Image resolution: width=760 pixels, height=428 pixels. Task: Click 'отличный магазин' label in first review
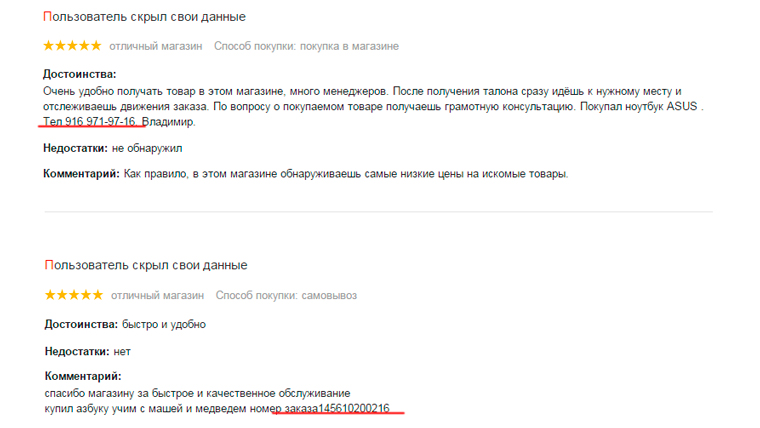pos(156,46)
